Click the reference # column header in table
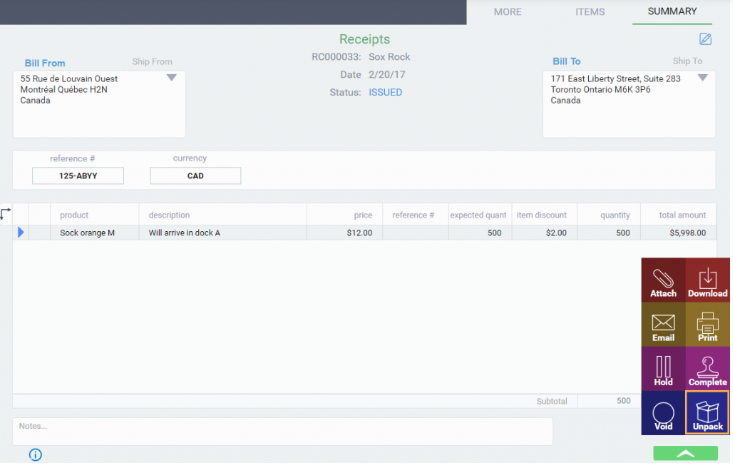 pyautogui.click(x=415, y=216)
